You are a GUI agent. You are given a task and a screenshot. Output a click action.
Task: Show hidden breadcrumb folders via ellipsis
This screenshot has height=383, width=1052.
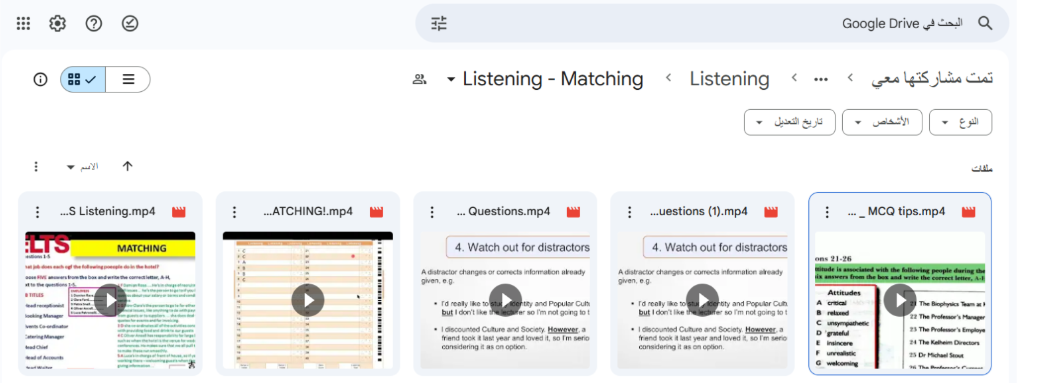(821, 78)
